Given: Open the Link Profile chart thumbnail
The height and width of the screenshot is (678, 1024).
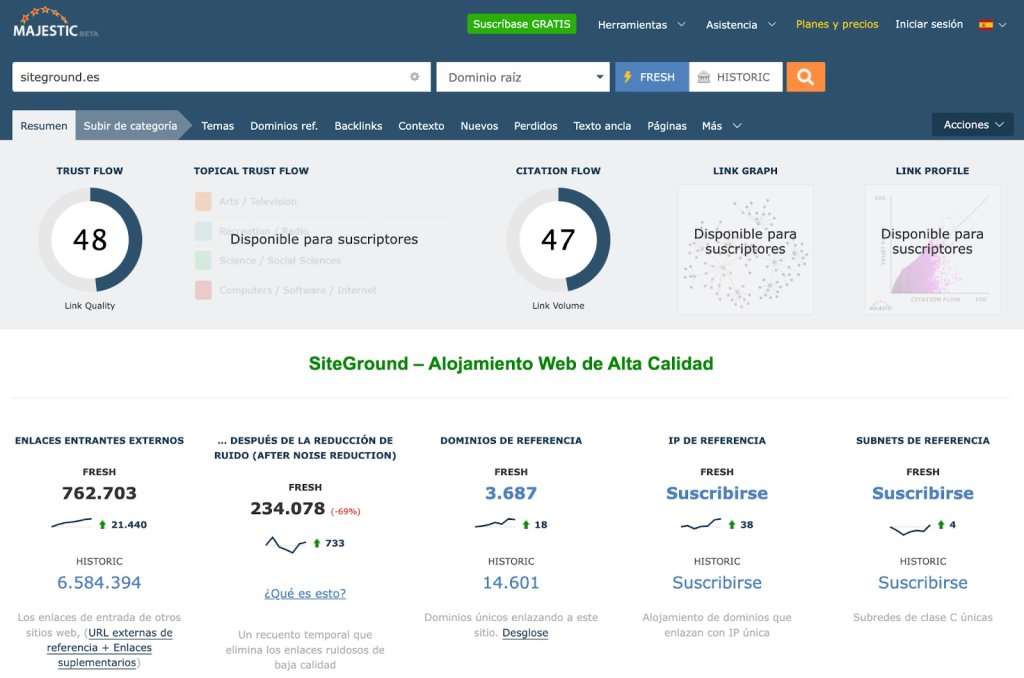Looking at the screenshot, I should 933,250.
